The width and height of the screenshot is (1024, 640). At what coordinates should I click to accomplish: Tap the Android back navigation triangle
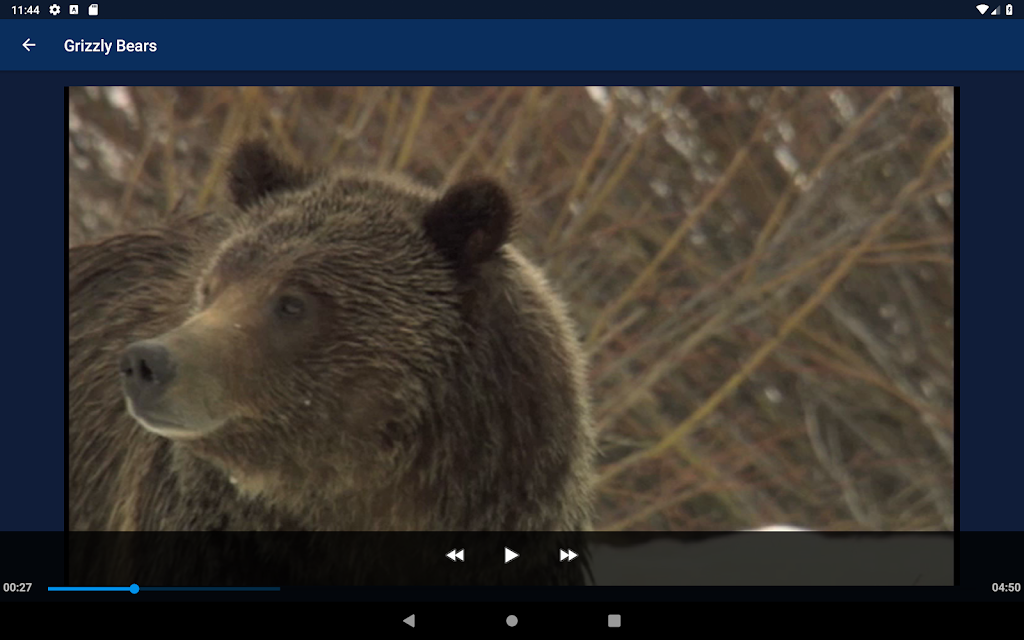[x=409, y=620]
